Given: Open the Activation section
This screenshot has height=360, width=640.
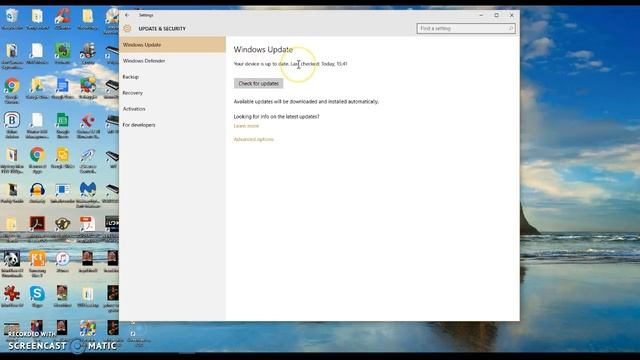Looking at the screenshot, I should click(172, 109).
